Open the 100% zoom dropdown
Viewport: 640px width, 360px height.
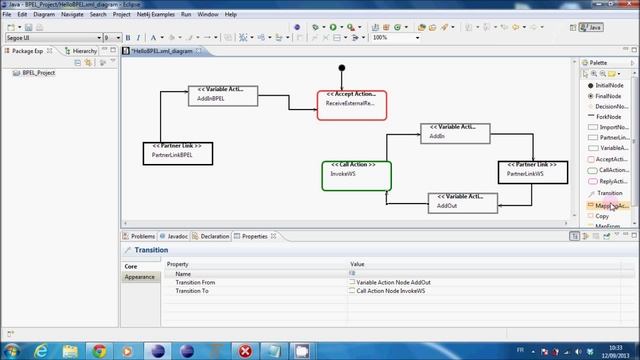(x=417, y=38)
